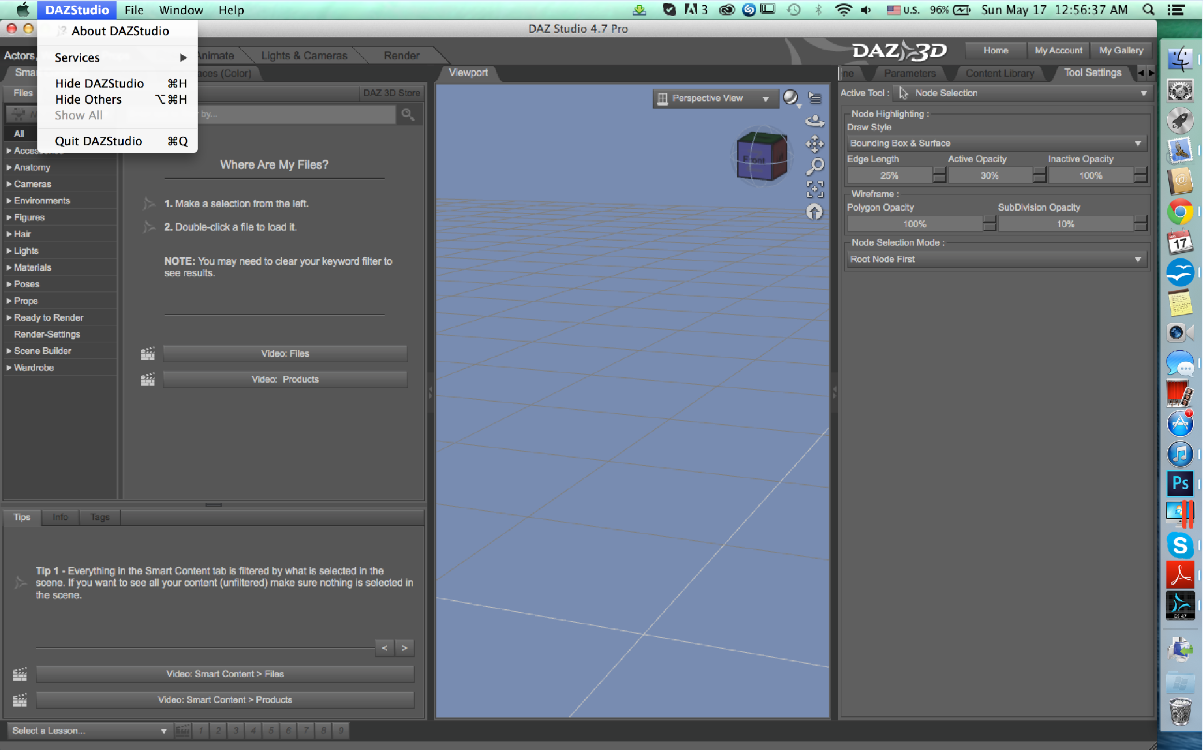Viewport: 1203px width, 750px height.
Task: Click next tip arrow button
Action: (404, 648)
